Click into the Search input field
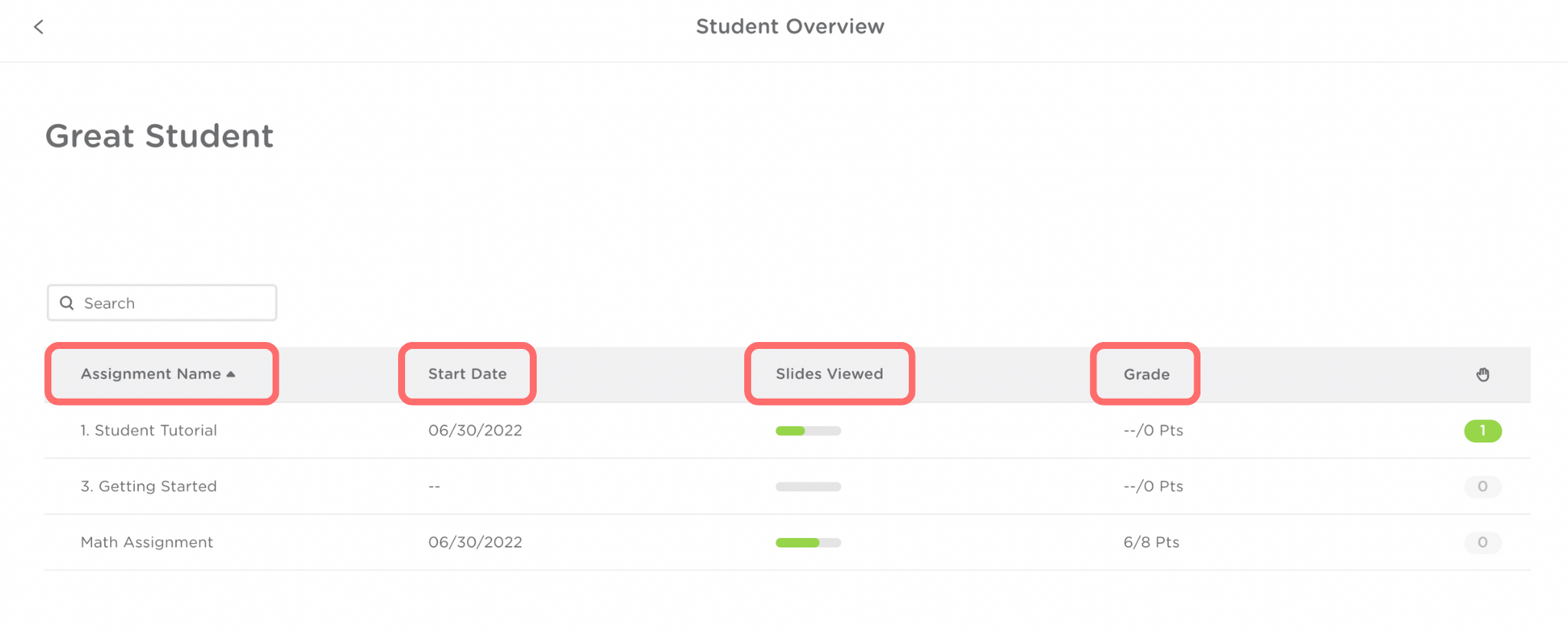Viewport: 1568px width, 632px height. tap(176, 303)
